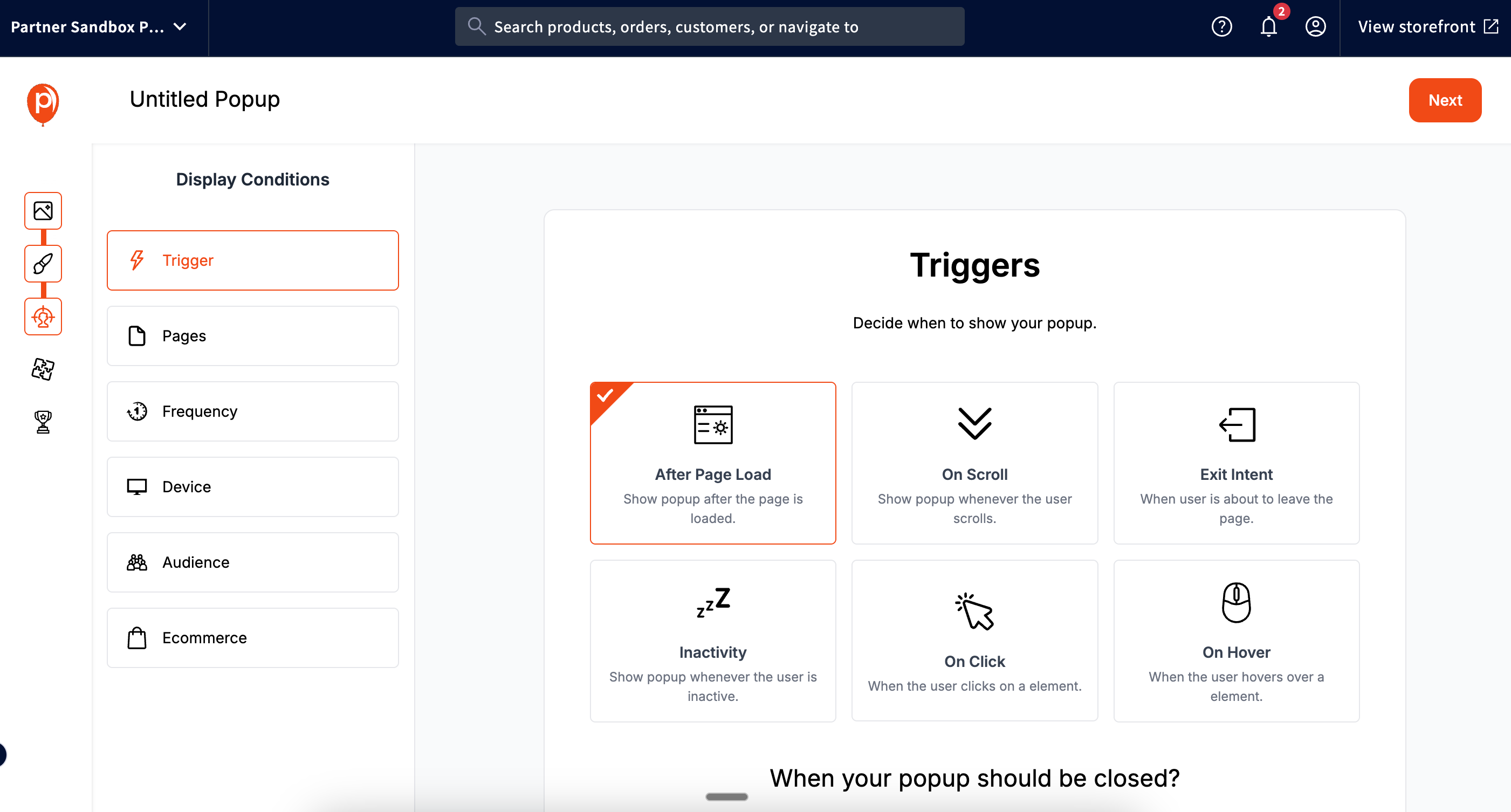1511x812 pixels.
Task: Click the Next button
Action: click(1445, 100)
